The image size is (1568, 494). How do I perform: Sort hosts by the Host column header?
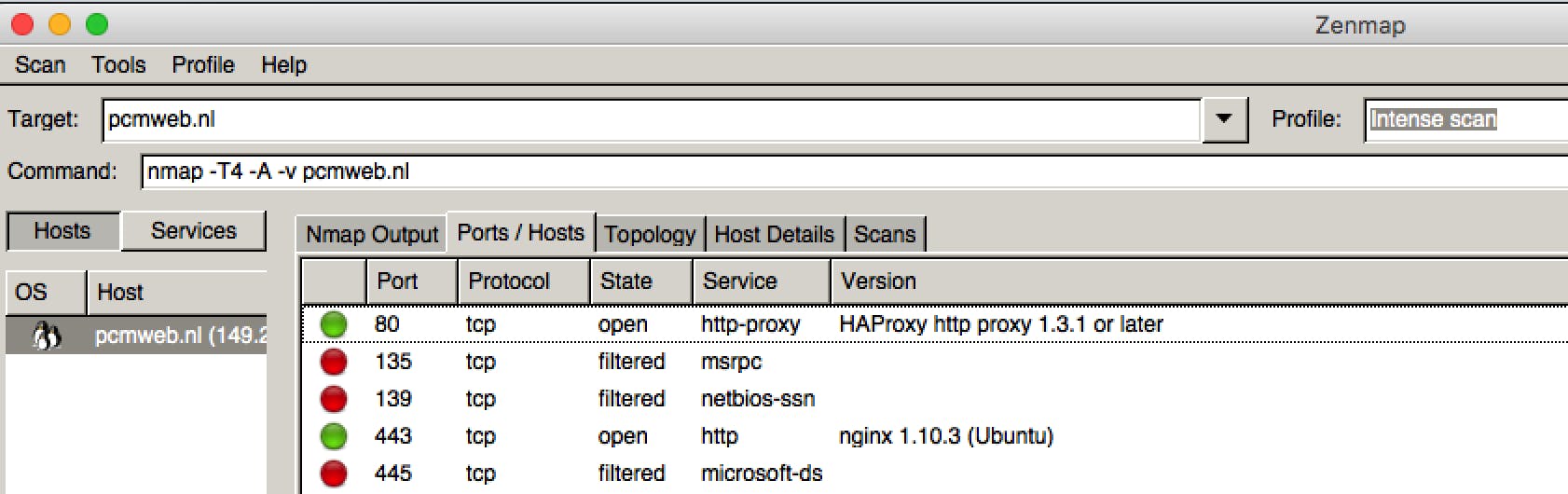click(x=177, y=292)
